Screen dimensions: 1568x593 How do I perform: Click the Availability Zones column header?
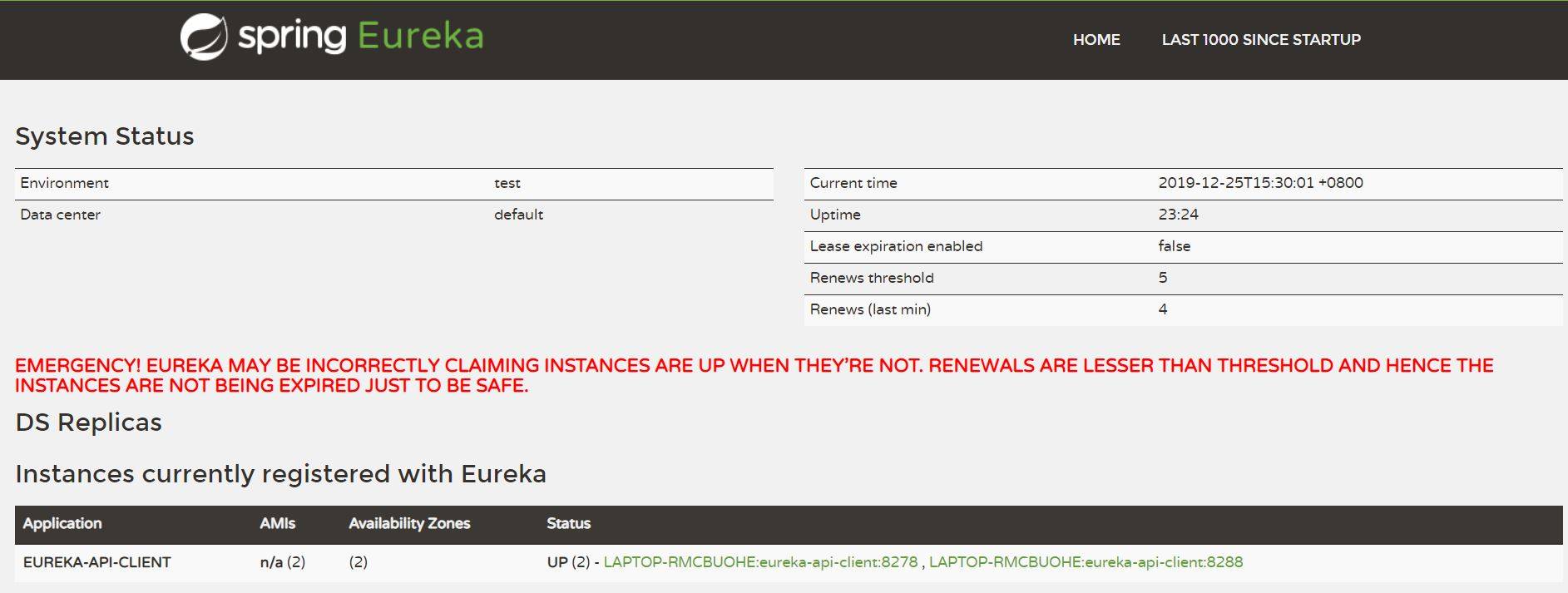(x=409, y=524)
